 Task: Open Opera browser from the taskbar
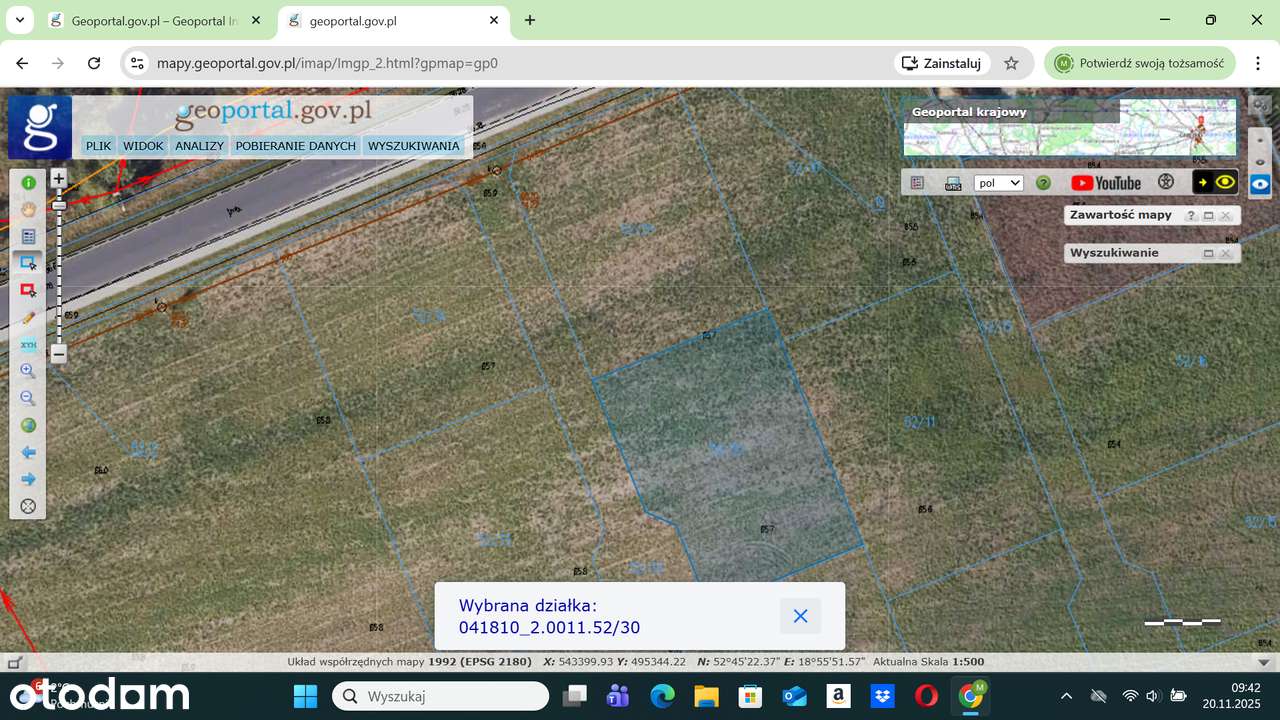tap(926, 696)
